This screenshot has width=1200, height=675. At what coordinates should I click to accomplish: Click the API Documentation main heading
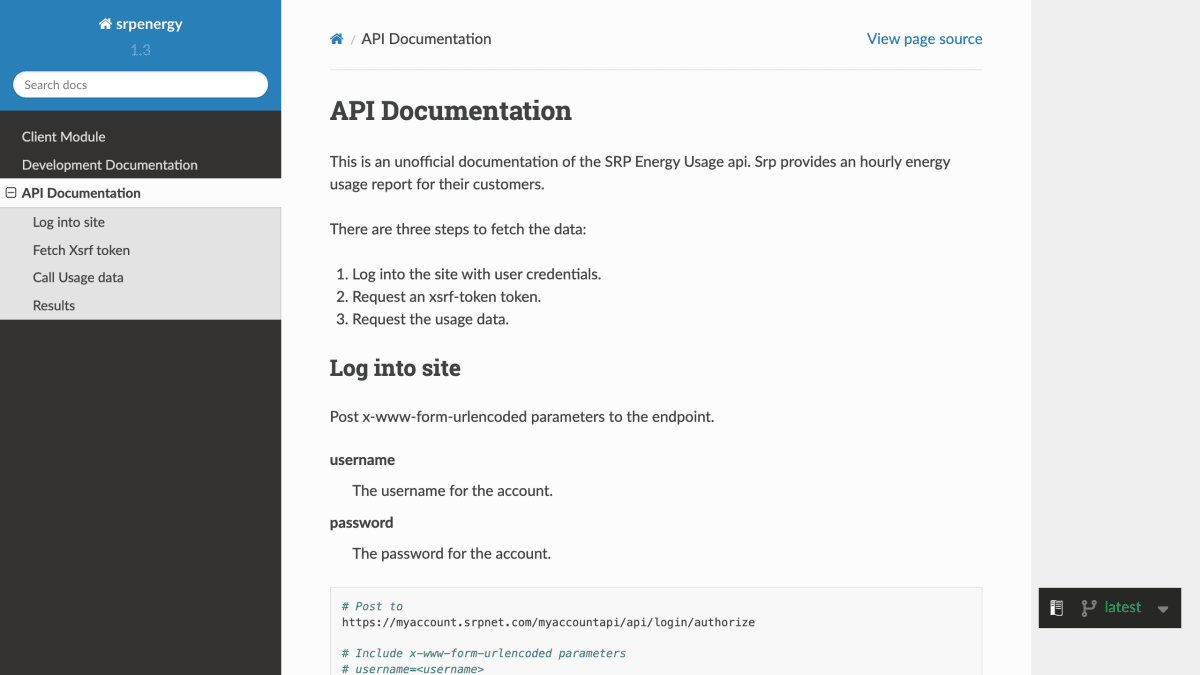(x=451, y=110)
